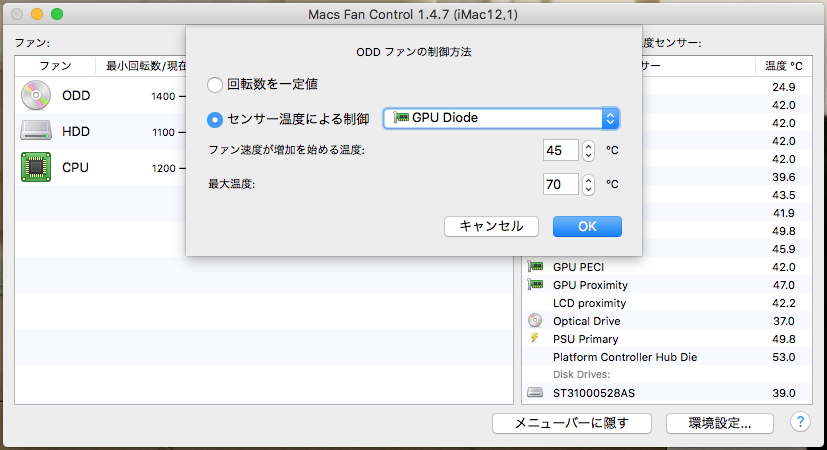Select the constant RPM value radio option
The image size is (827, 450).
click(215, 84)
